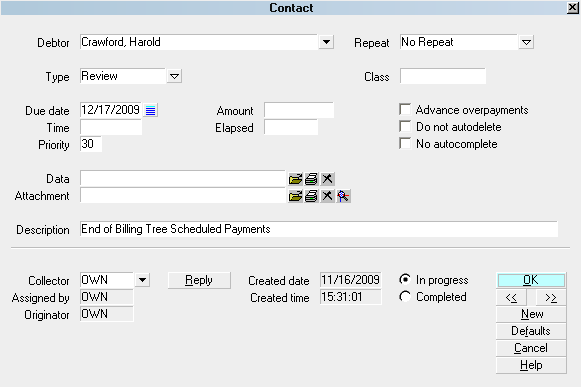The height and width of the screenshot is (387, 581).
Task: Click the Defaults button
Action: click(x=531, y=331)
